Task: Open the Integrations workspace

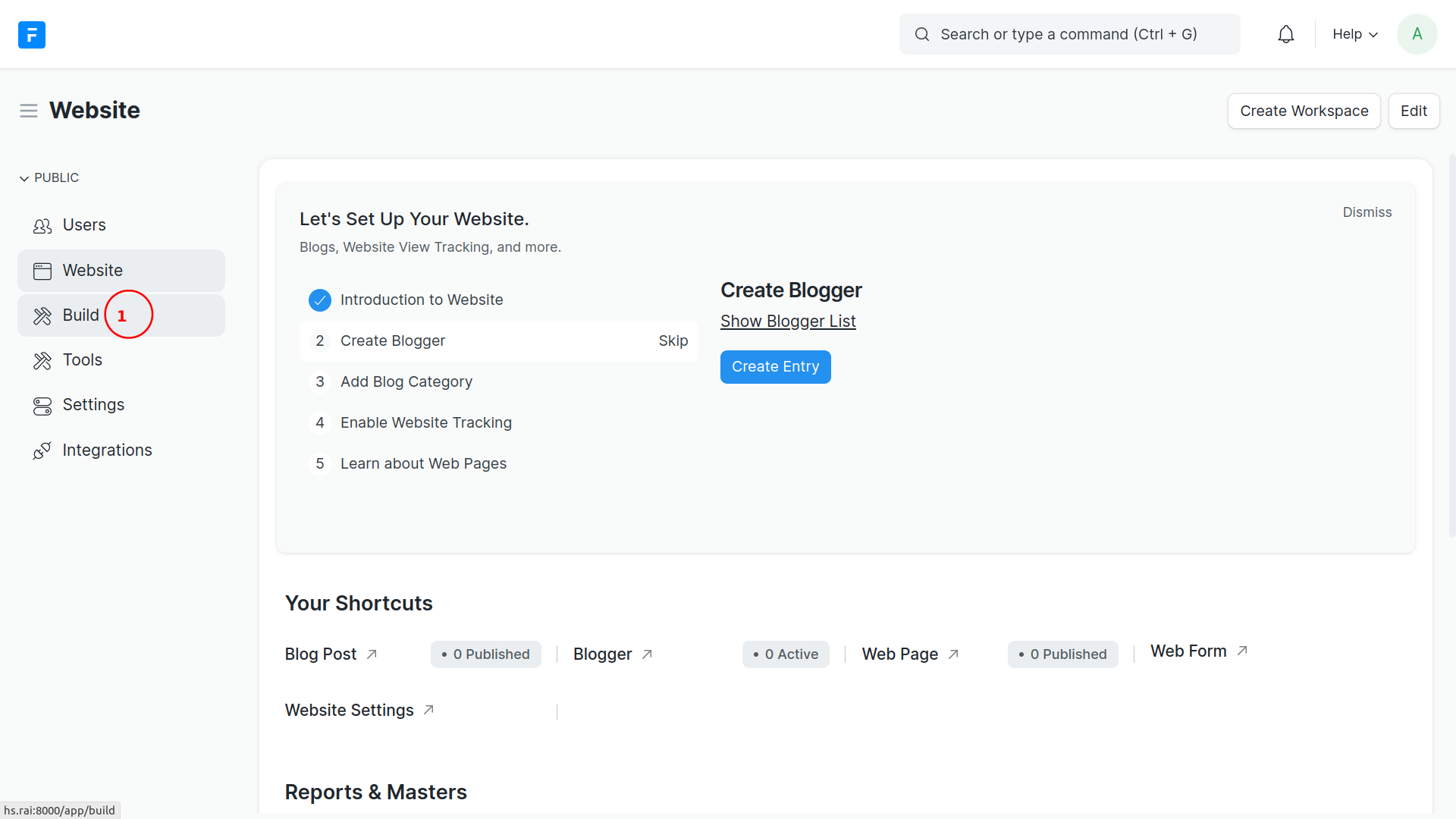Action: [107, 450]
